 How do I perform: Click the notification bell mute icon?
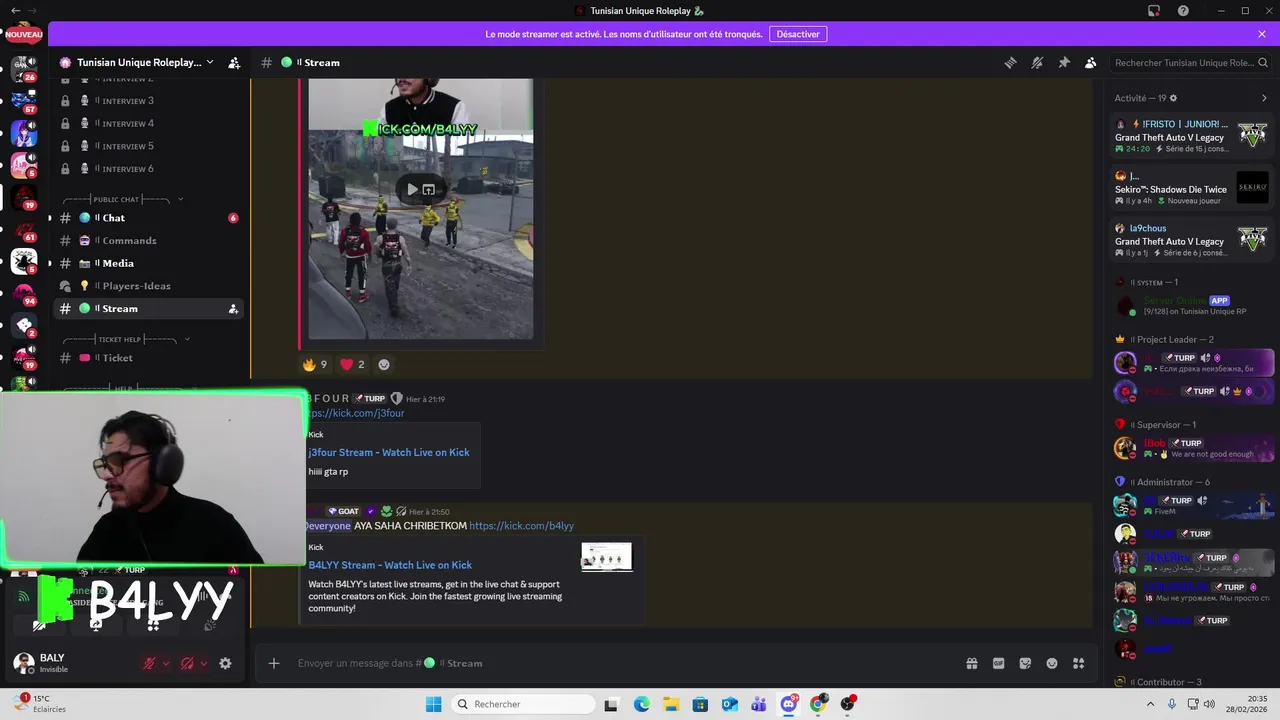[1037, 62]
